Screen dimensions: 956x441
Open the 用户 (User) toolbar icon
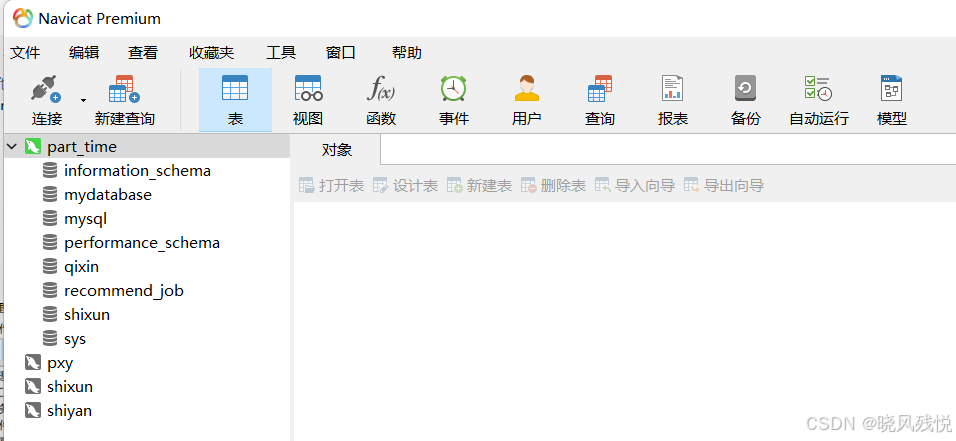pyautogui.click(x=527, y=88)
